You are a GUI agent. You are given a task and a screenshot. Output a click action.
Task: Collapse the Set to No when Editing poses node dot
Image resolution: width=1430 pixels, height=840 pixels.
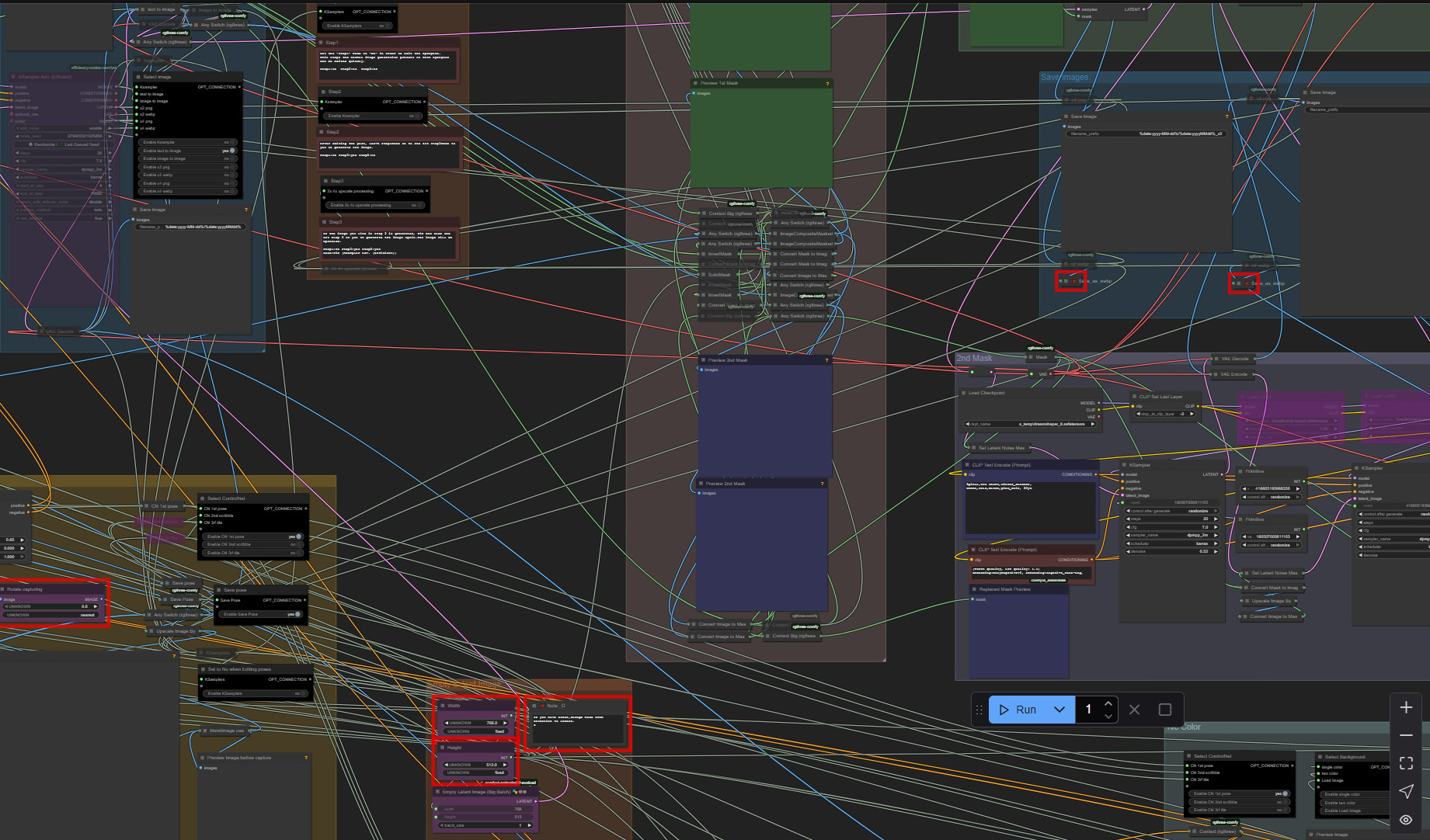pos(203,669)
